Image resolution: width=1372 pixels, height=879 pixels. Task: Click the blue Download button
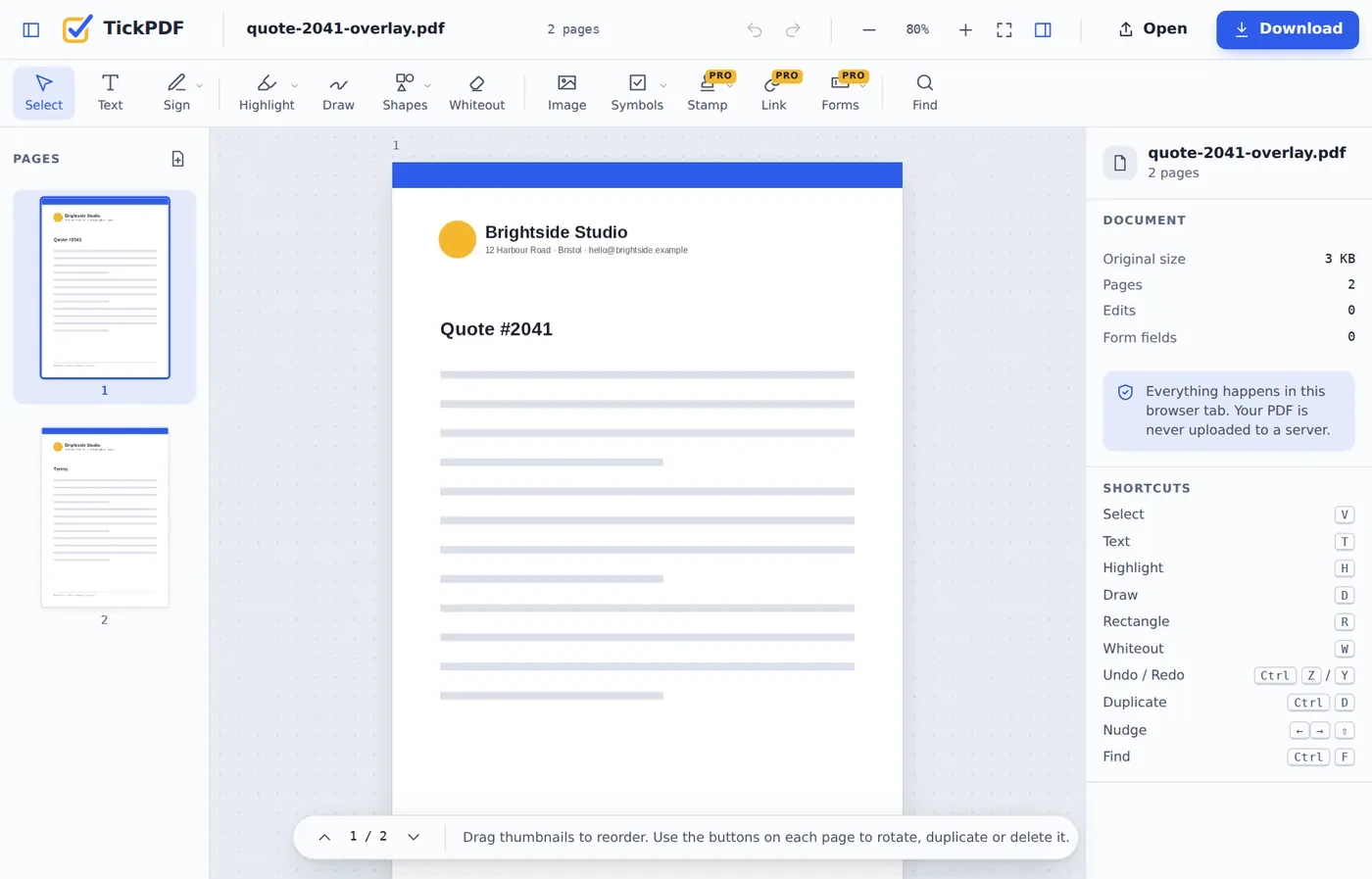point(1288,29)
